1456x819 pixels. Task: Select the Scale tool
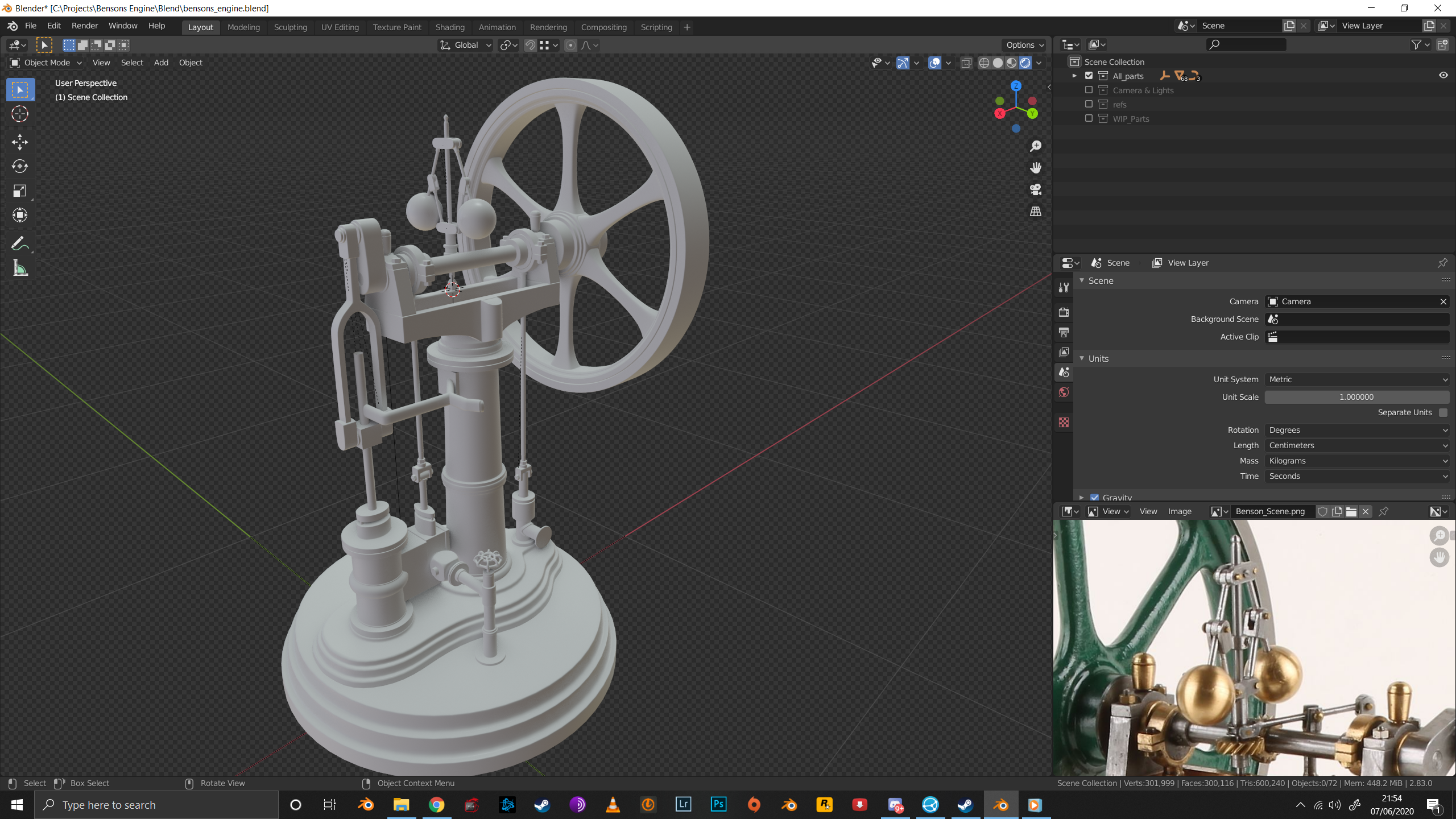tap(20, 191)
